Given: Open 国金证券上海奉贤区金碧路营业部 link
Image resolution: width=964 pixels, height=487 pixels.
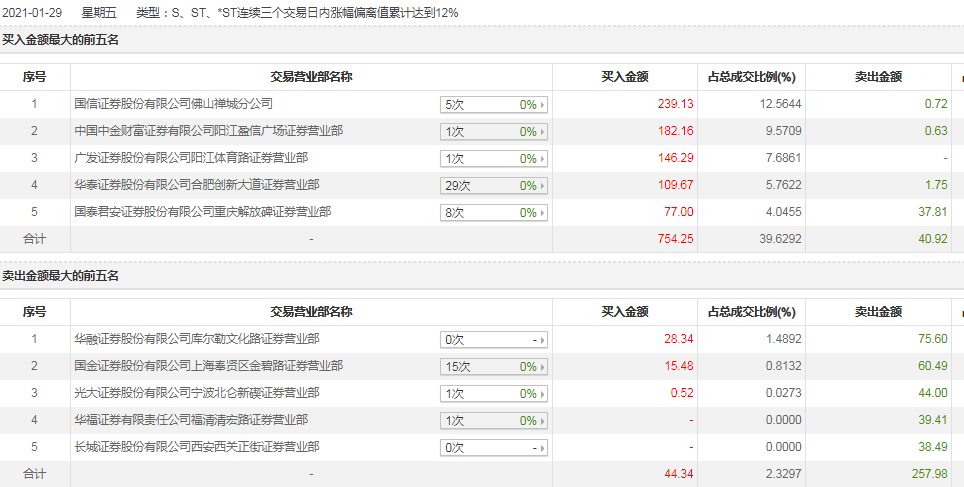Looking at the screenshot, I should (208, 366).
